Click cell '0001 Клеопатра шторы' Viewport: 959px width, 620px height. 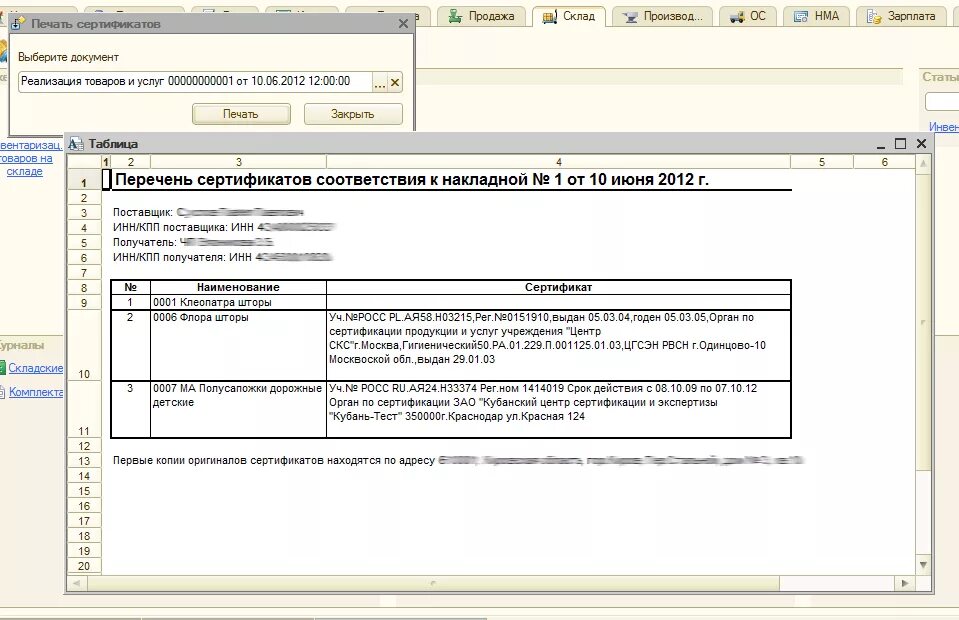(x=239, y=302)
